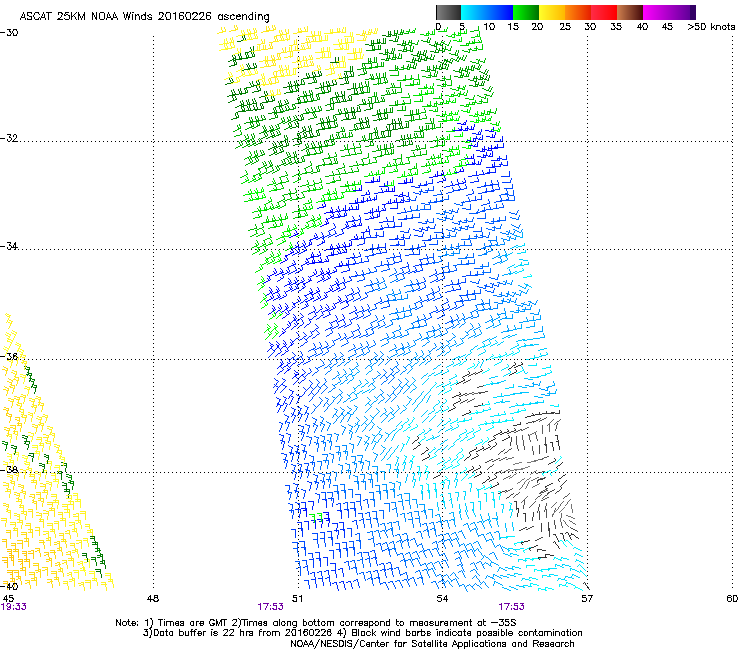This screenshot has width=740, height=650.
Task: Click the 51 longitude axis label
Action: coord(297,599)
